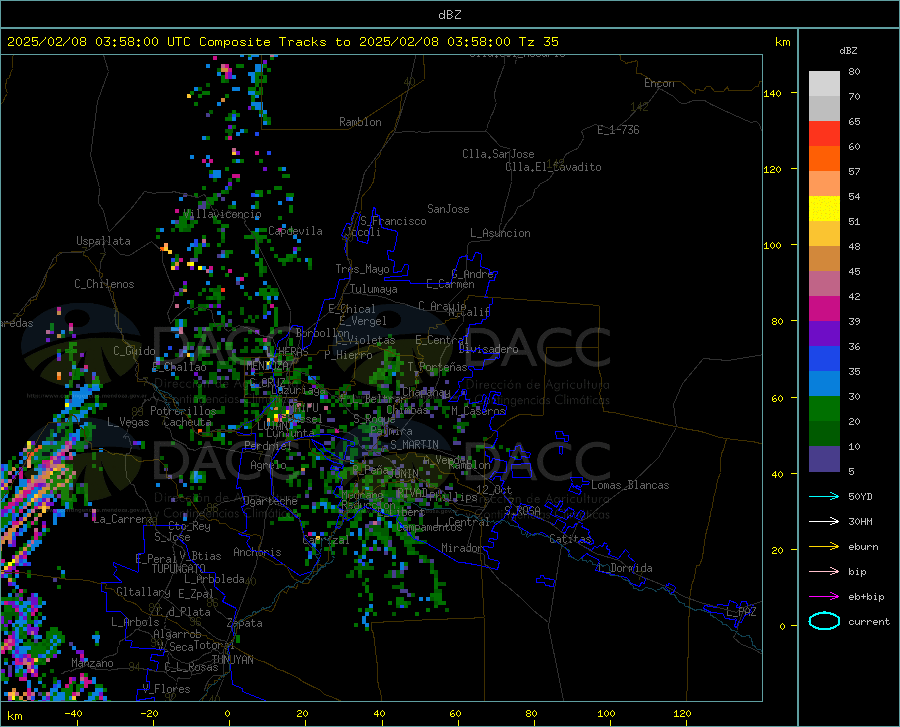
Task: Click the 'Potrerillos' map label
Action: click(183, 411)
